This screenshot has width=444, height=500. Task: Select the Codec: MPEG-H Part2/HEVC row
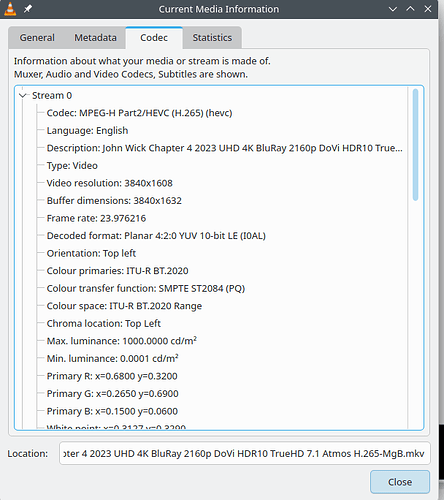pos(139,113)
